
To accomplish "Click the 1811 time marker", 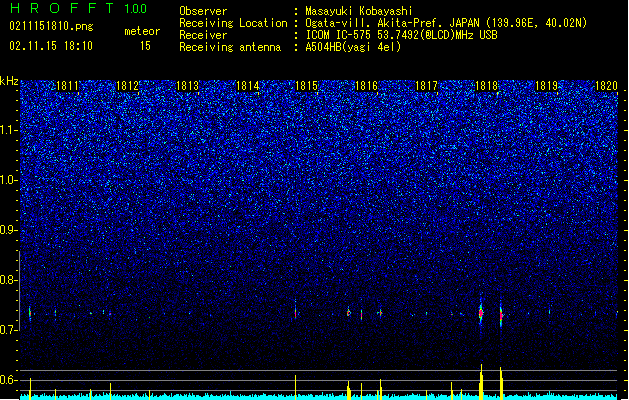I will [x=67, y=86].
